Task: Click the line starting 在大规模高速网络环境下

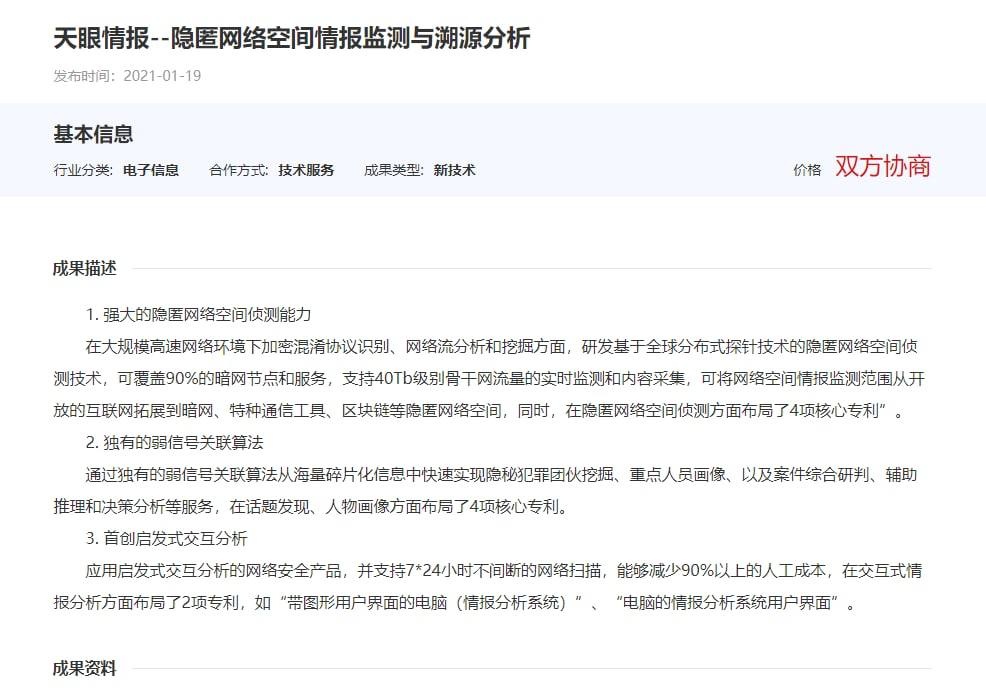Action: pyautogui.click(x=502, y=347)
